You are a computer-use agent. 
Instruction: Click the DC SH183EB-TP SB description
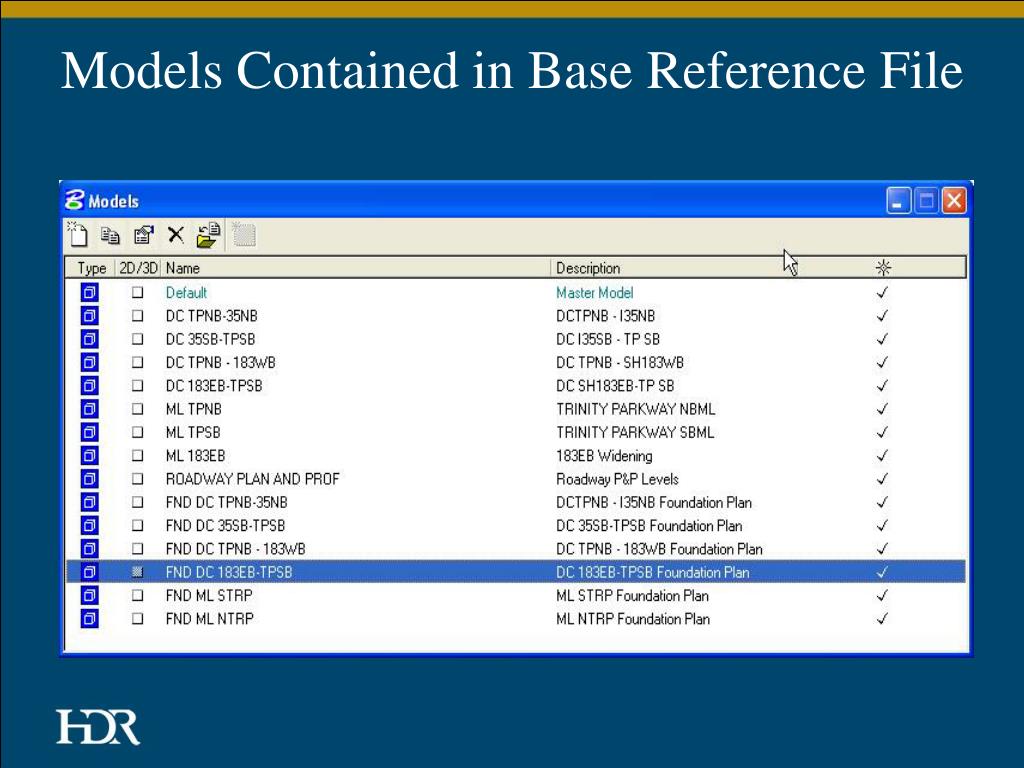(615, 386)
